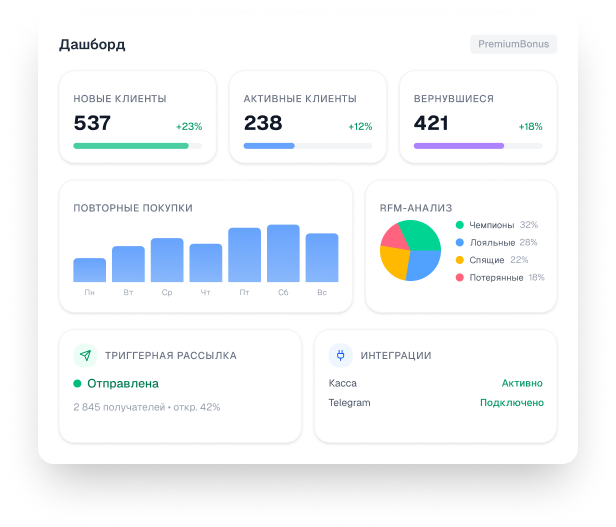The height and width of the screenshot is (527, 616).
Task: Click the Спящие legend label
Action: click(x=487, y=260)
